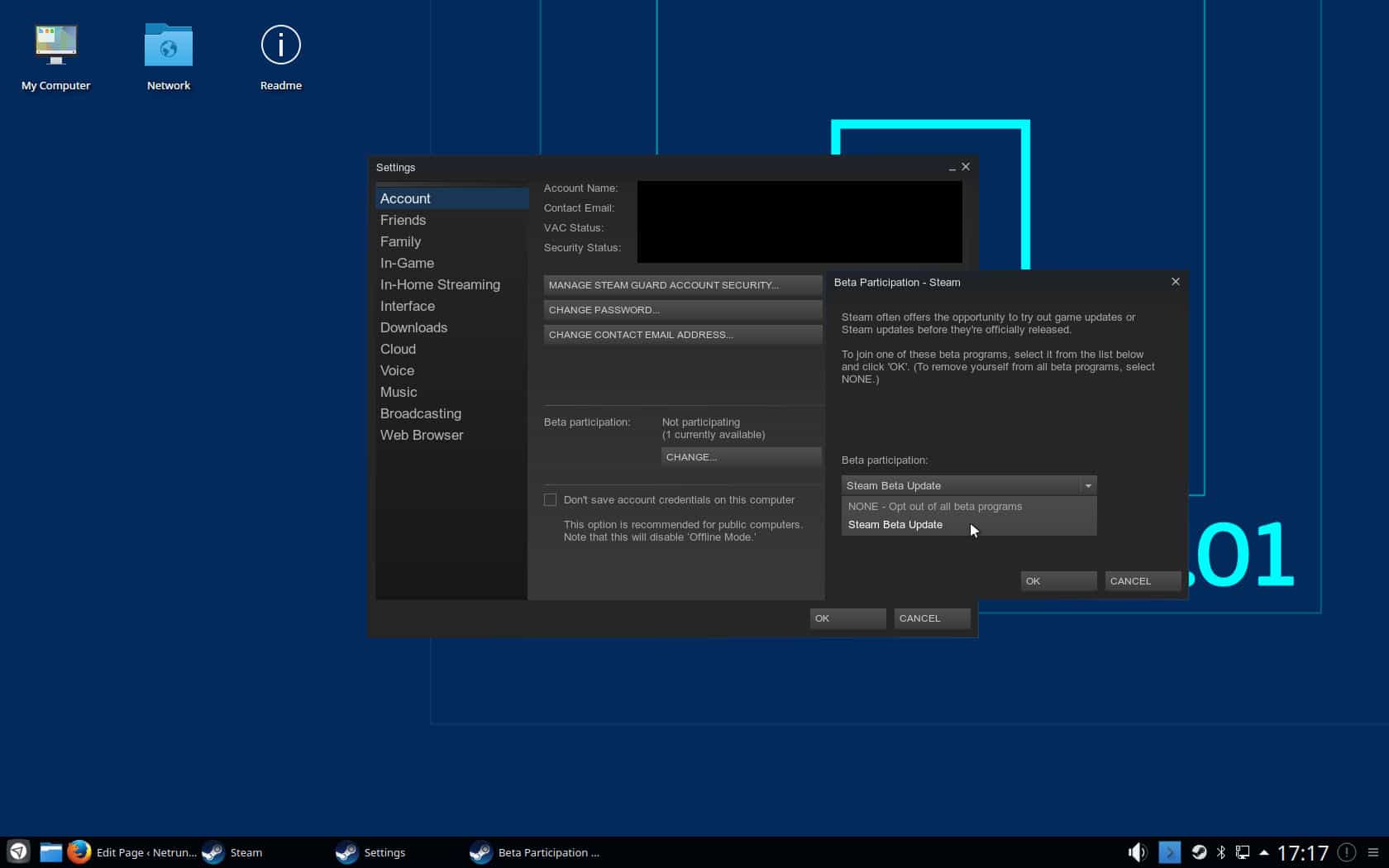Open the Readme info desktop icon
Image resolution: width=1389 pixels, height=868 pixels.
[x=281, y=56]
